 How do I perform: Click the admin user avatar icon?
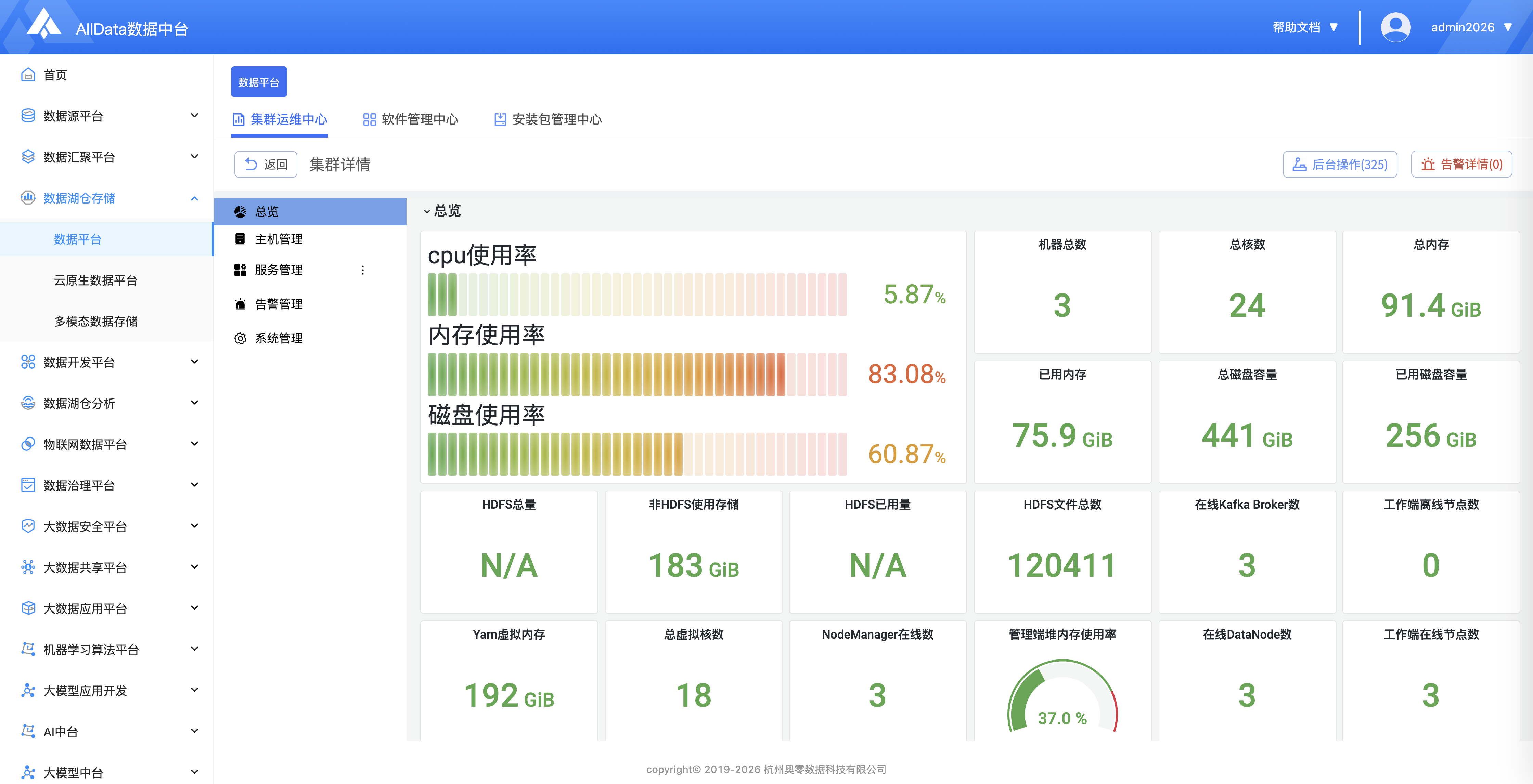(x=1395, y=27)
